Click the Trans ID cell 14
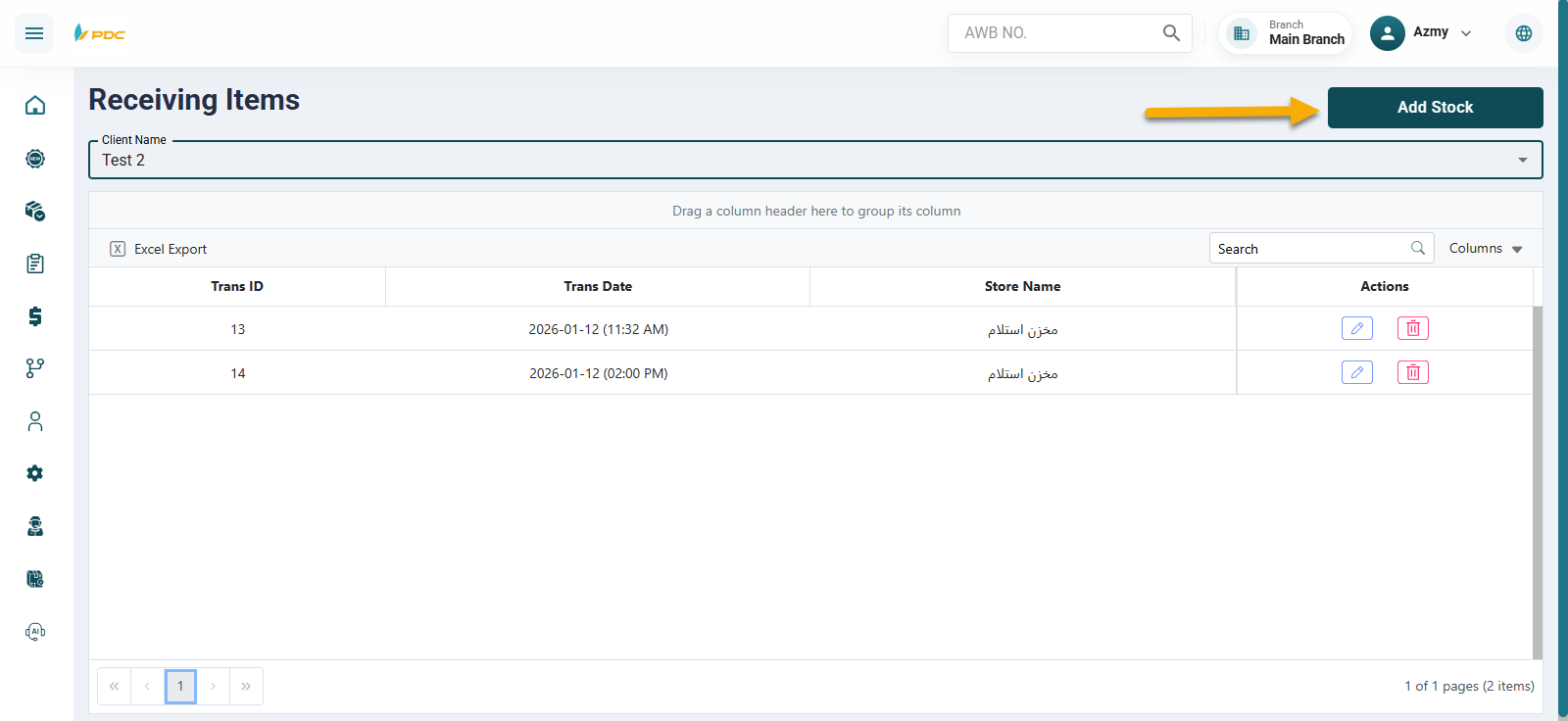The image size is (1568, 721). point(237,373)
